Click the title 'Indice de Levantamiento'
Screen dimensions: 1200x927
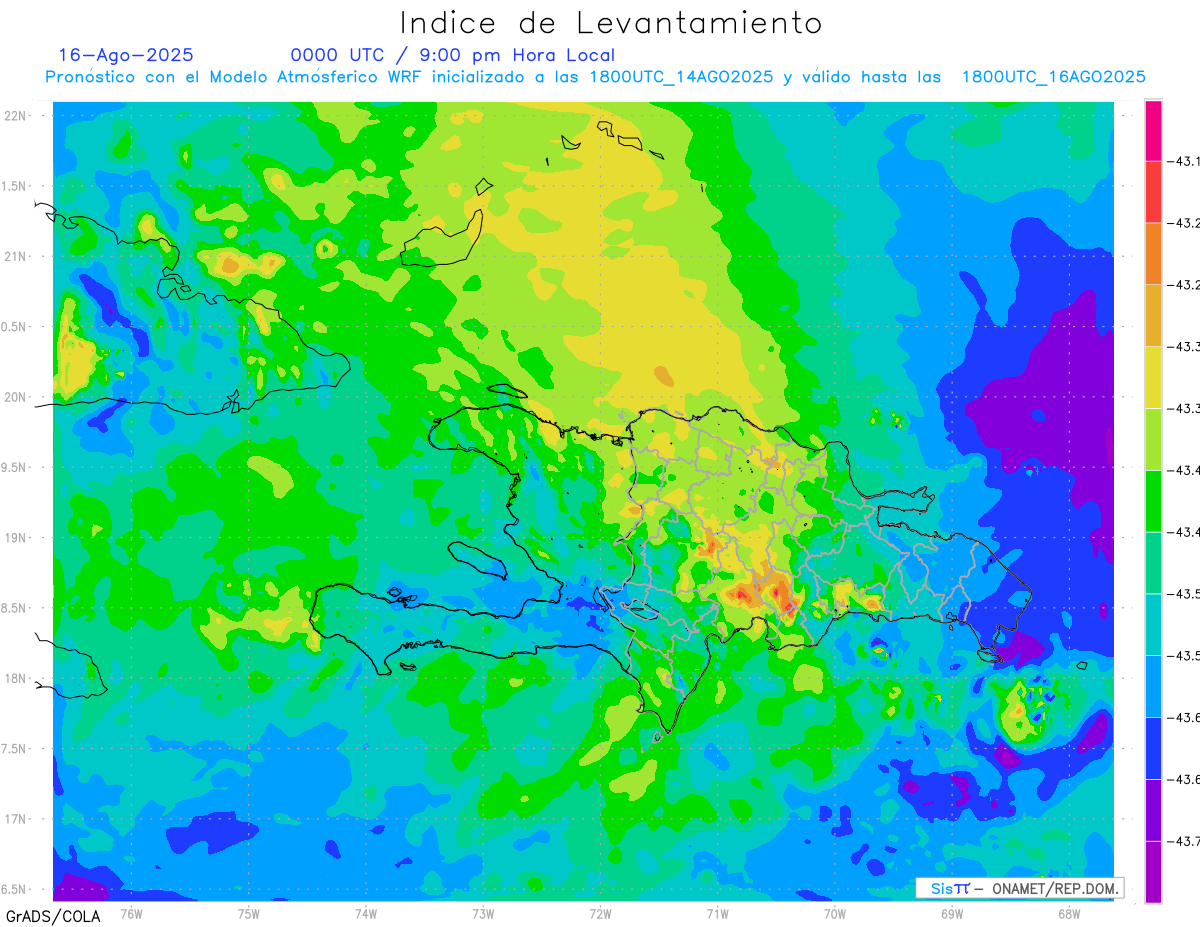[x=611, y=23]
